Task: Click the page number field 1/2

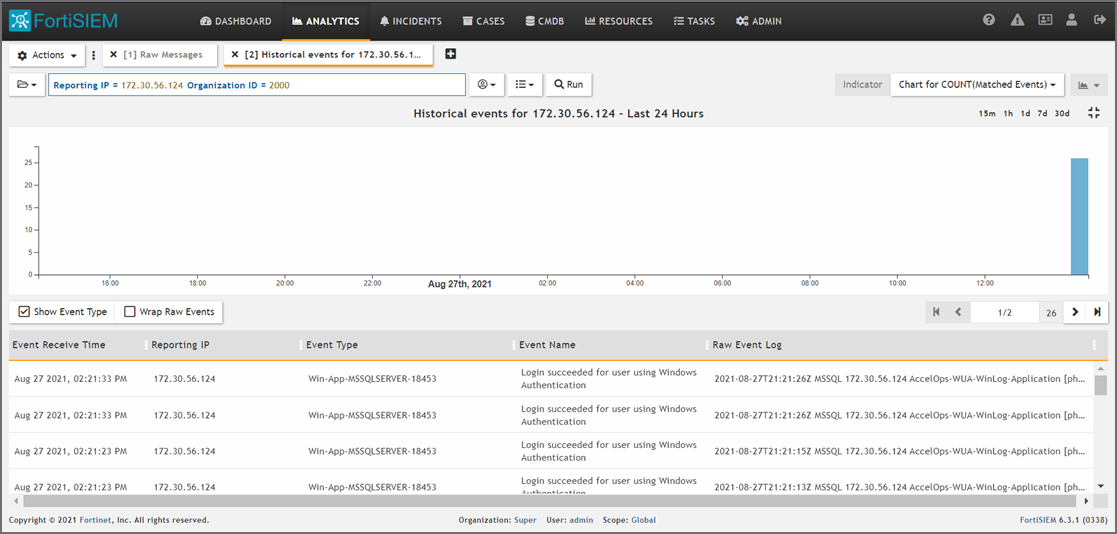Action: pos(1004,313)
